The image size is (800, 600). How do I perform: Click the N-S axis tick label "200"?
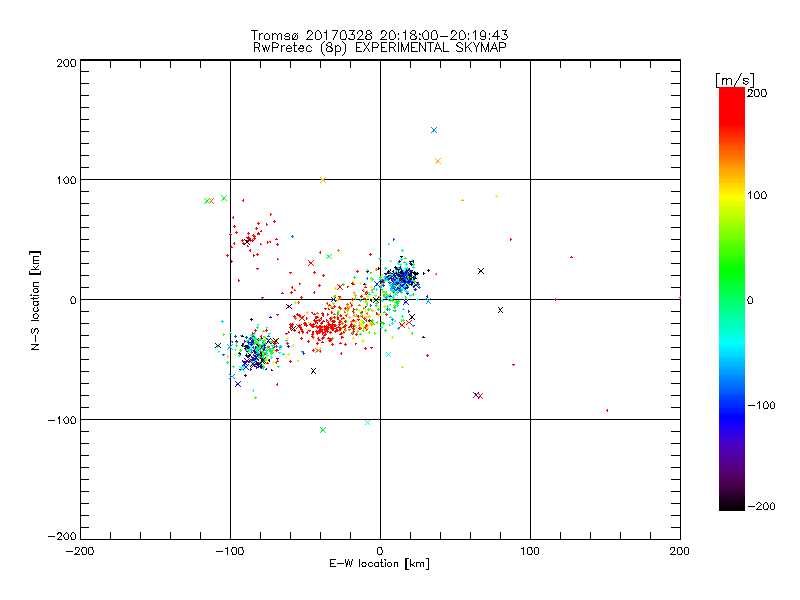pyautogui.click(x=66, y=63)
